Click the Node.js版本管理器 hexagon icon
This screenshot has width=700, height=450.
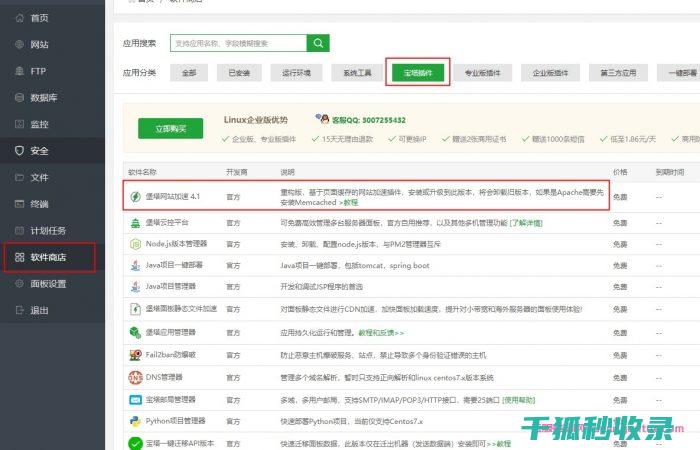click(135, 244)
